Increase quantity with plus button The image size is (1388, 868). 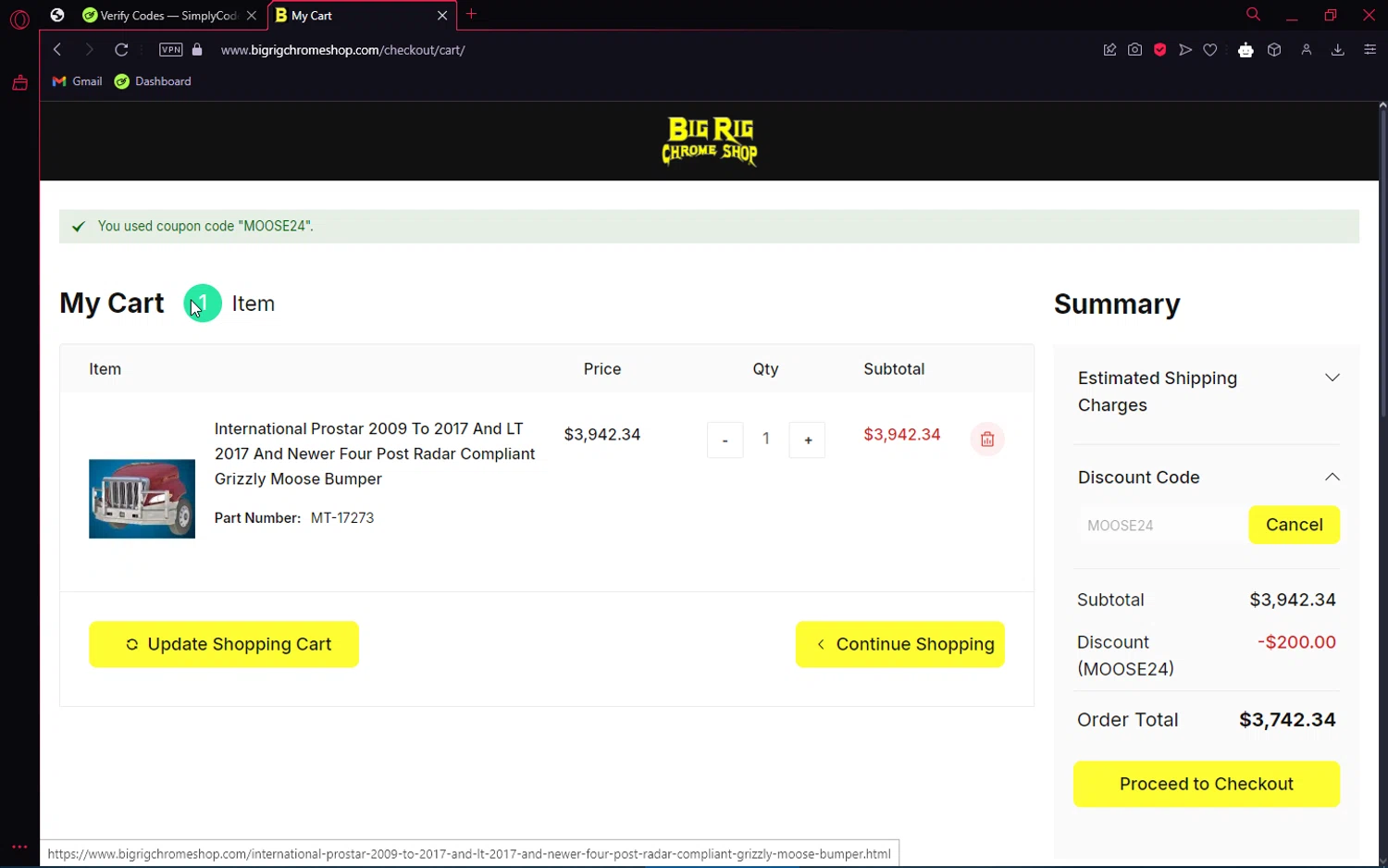(x=808, y=440)
